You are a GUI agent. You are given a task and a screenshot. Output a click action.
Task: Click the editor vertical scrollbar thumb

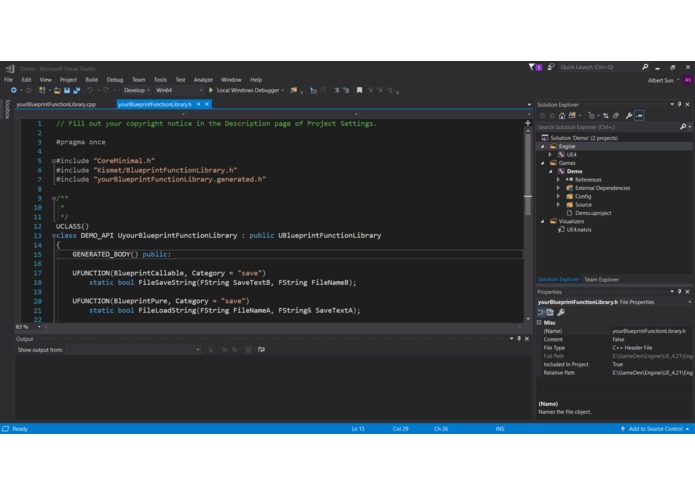[528, 173]
